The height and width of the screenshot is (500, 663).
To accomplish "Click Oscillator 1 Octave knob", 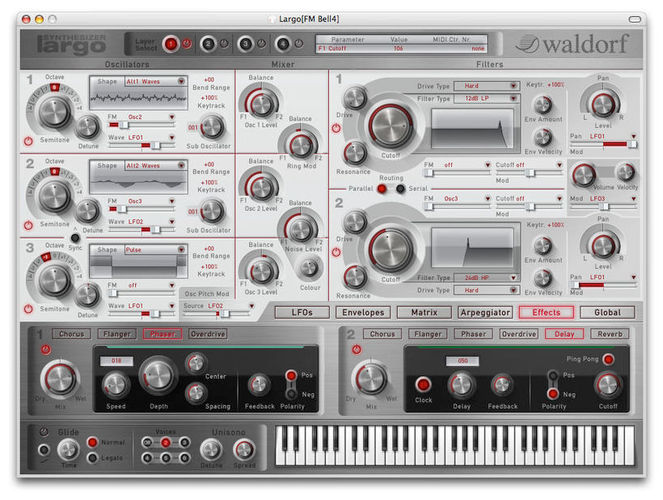I will 55,112.
